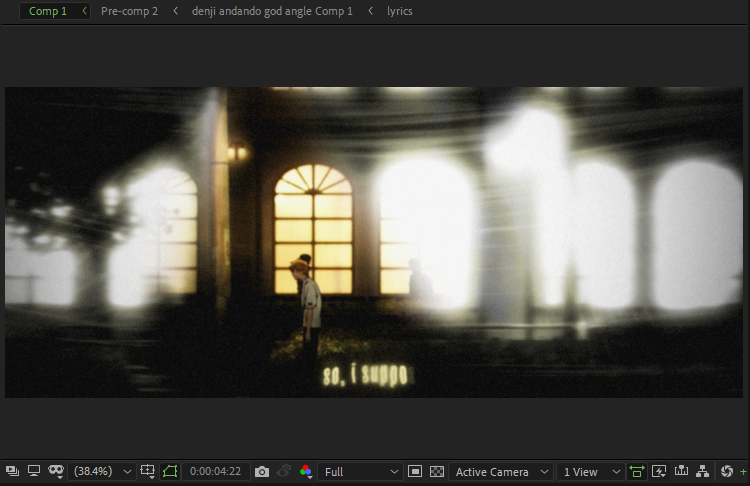The image size is (750, 486).
Task: Open the Composition Flowchart icon
Action: pos(703,472)
